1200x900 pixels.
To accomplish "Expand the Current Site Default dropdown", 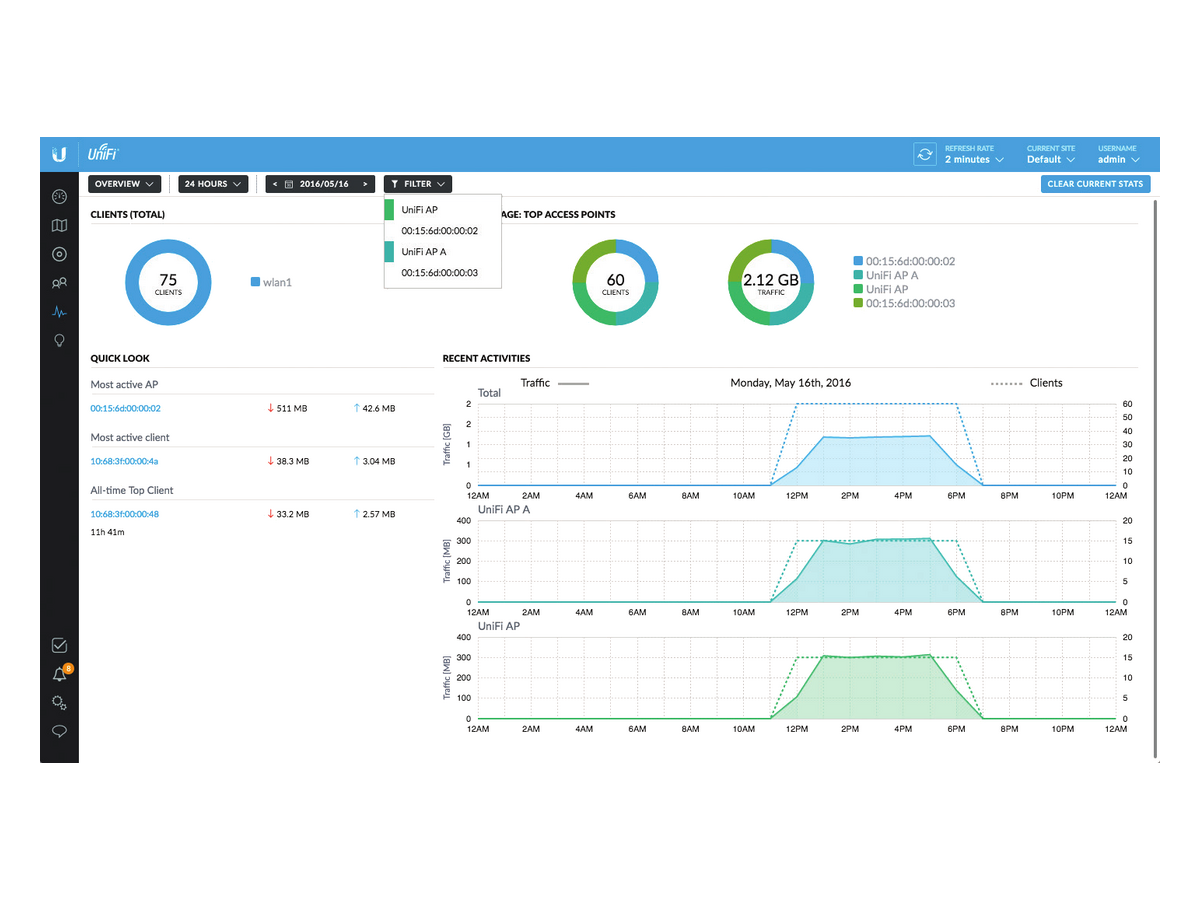I will pos(1051,159).
